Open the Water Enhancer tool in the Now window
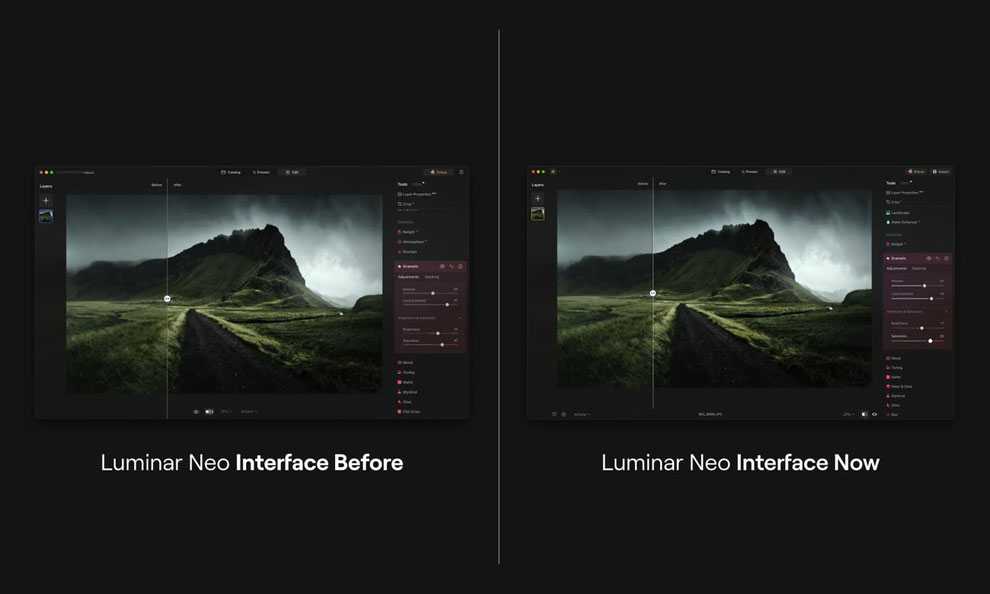Screen dimensions: 990x594 point(903,222)
